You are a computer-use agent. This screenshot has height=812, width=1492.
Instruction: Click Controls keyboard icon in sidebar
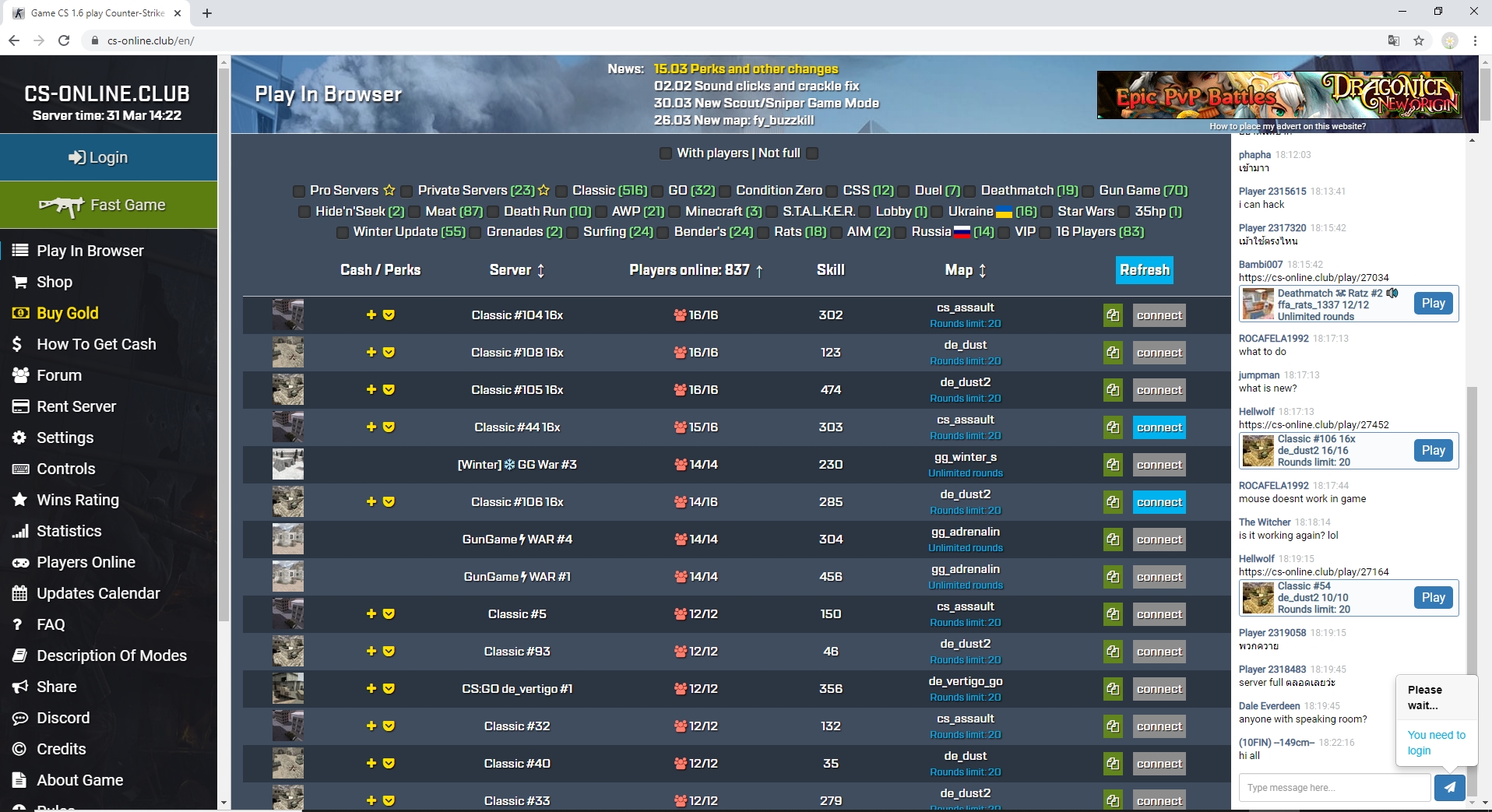pos(20,469)
